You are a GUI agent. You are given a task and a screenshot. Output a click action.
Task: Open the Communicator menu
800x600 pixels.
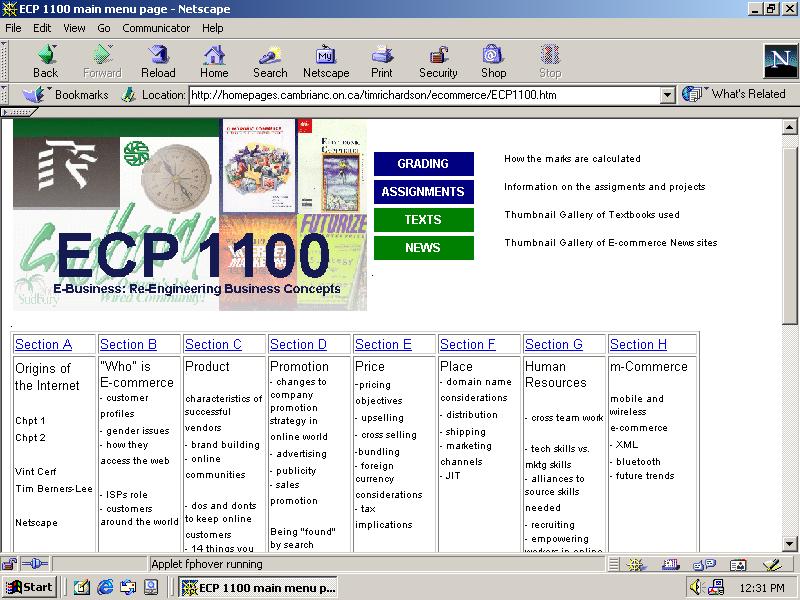pos(156,28)
